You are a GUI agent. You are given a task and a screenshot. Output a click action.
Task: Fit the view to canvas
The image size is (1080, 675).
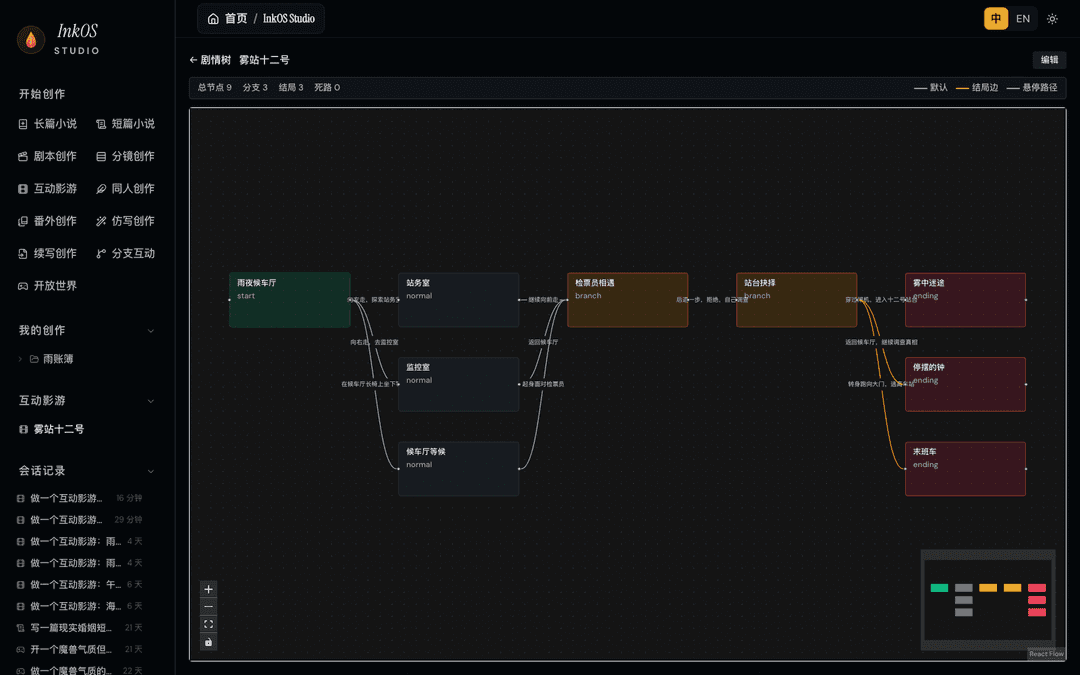[208, 624]
